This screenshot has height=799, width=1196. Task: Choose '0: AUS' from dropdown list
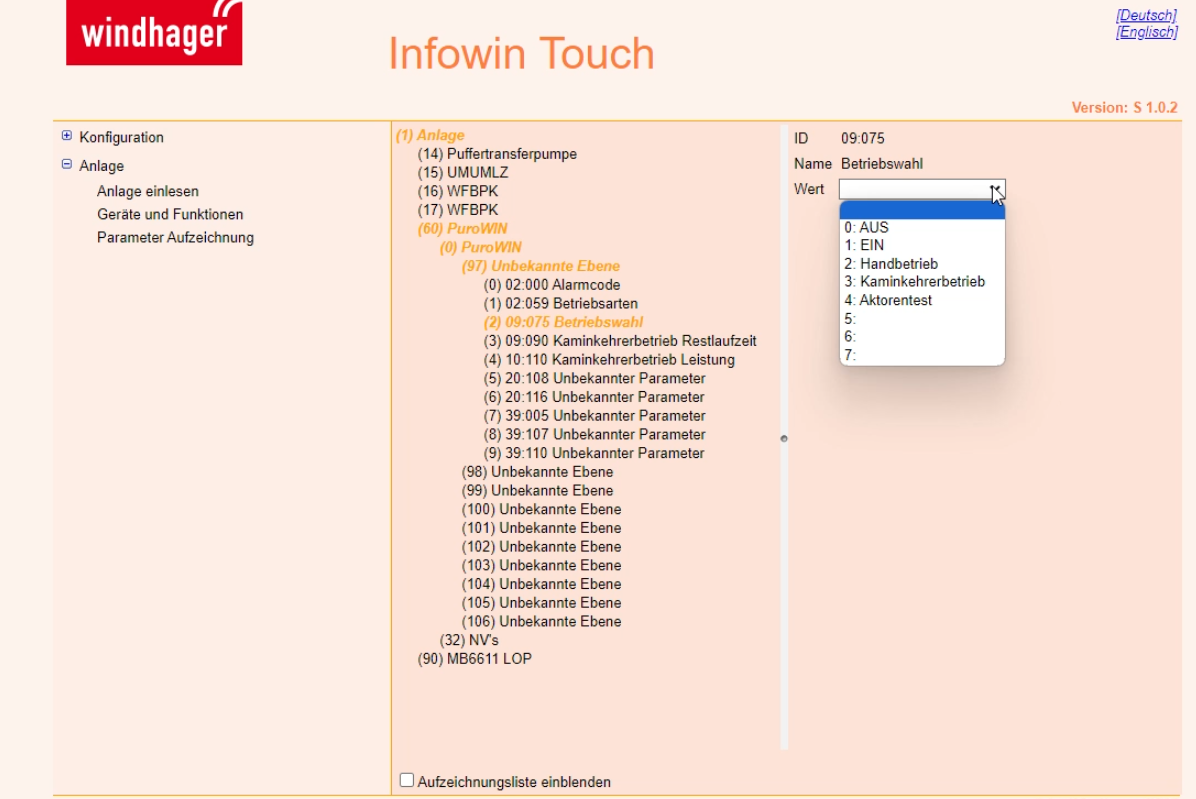point(866,227)
